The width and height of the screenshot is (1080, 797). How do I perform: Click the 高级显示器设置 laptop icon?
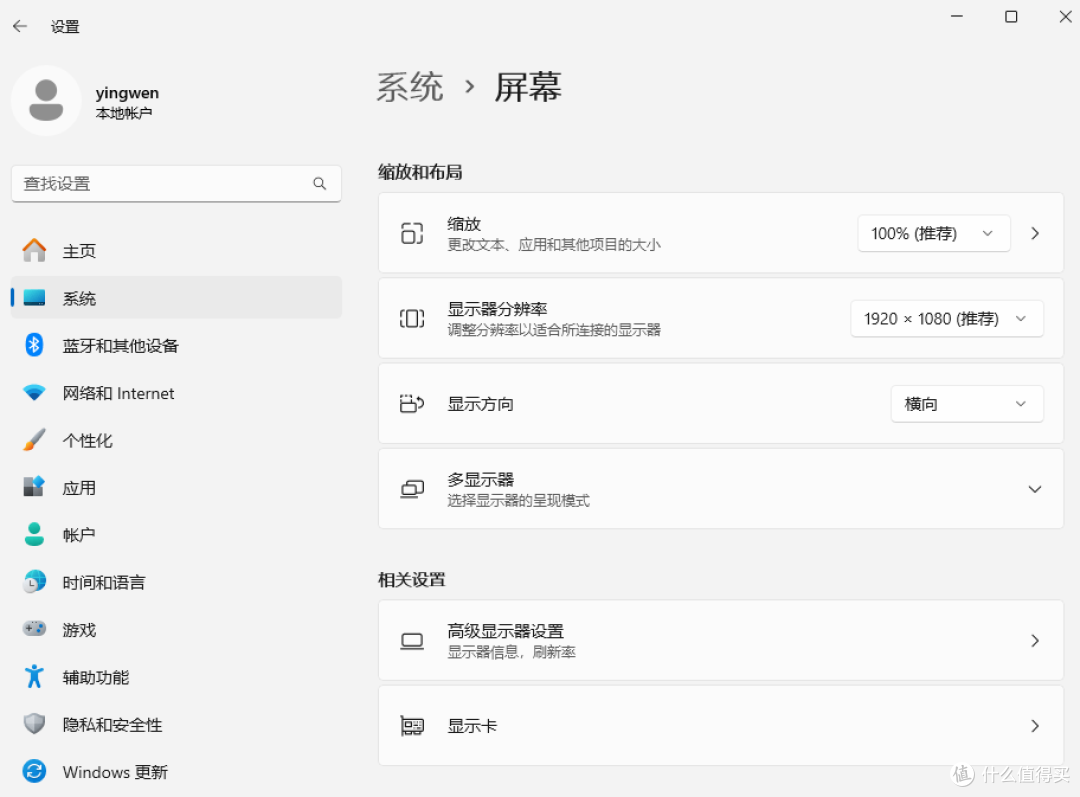coord(412,641)
